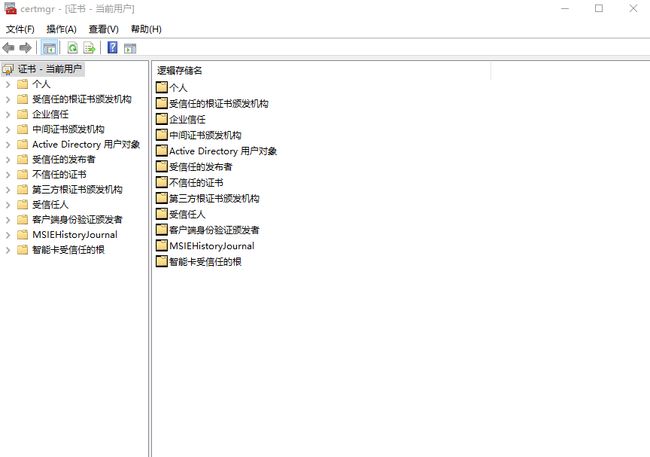This screenshot has width=650, height=457.
Task: Click MSIEHistoryJournal folder icon in left tree
Action: pyautogui.click(x=22, y=235)
